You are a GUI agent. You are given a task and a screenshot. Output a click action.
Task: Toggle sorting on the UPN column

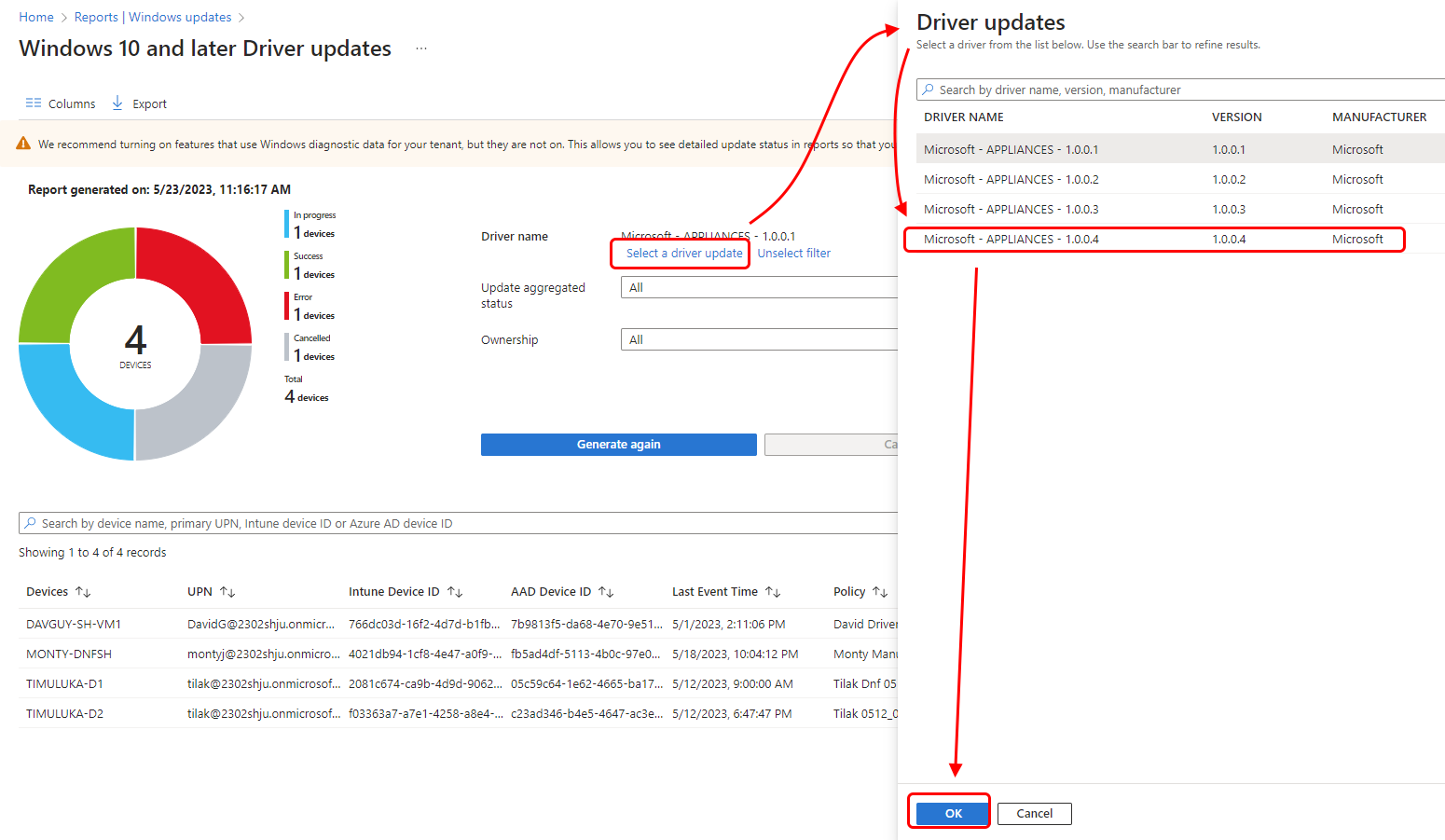pyautogui.click(x=225, y=590)
